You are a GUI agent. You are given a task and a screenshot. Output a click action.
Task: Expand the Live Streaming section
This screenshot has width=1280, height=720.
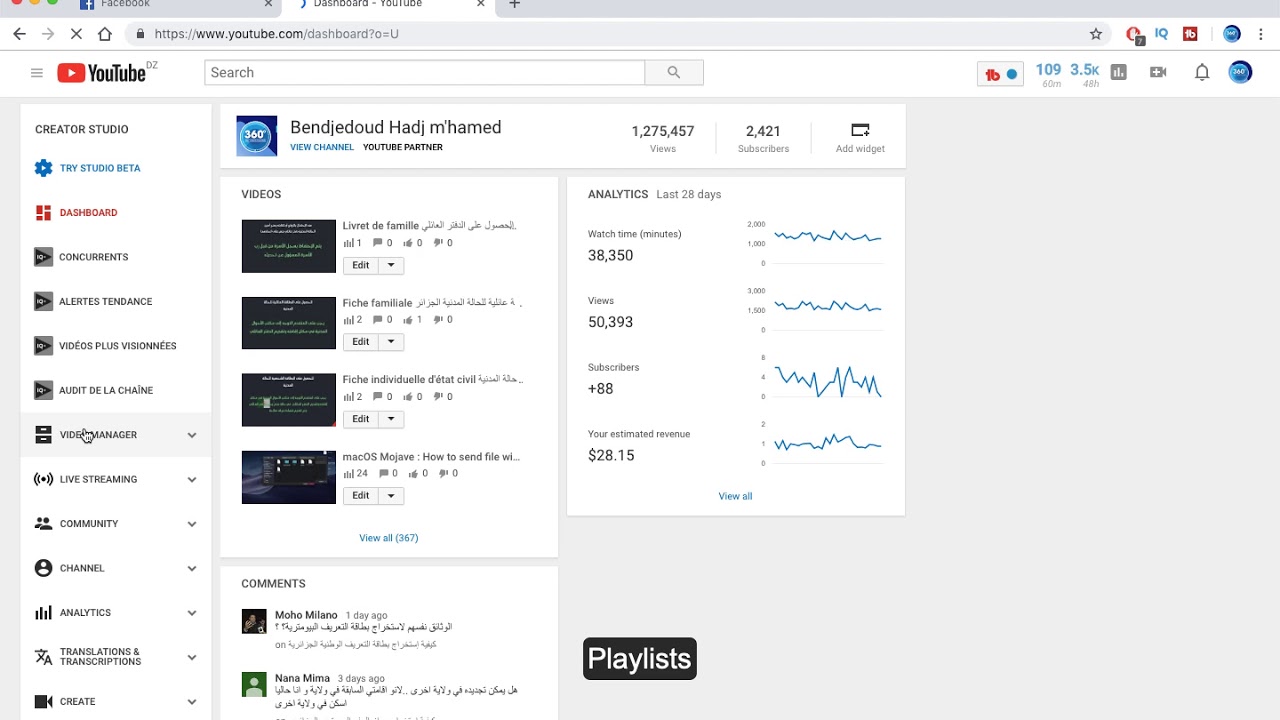pyautogui.click(x=191, y=479)
